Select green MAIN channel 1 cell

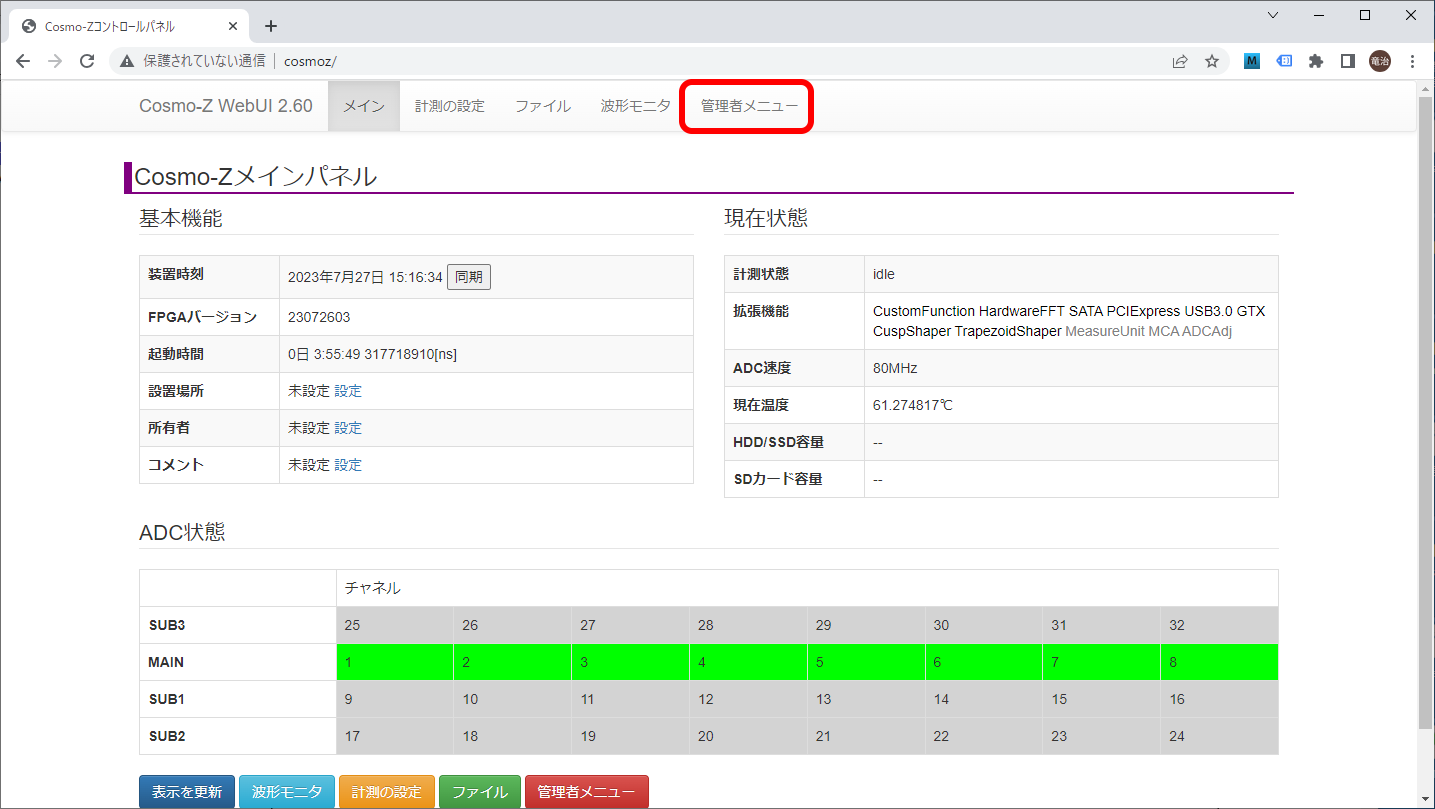coord(394,662)
